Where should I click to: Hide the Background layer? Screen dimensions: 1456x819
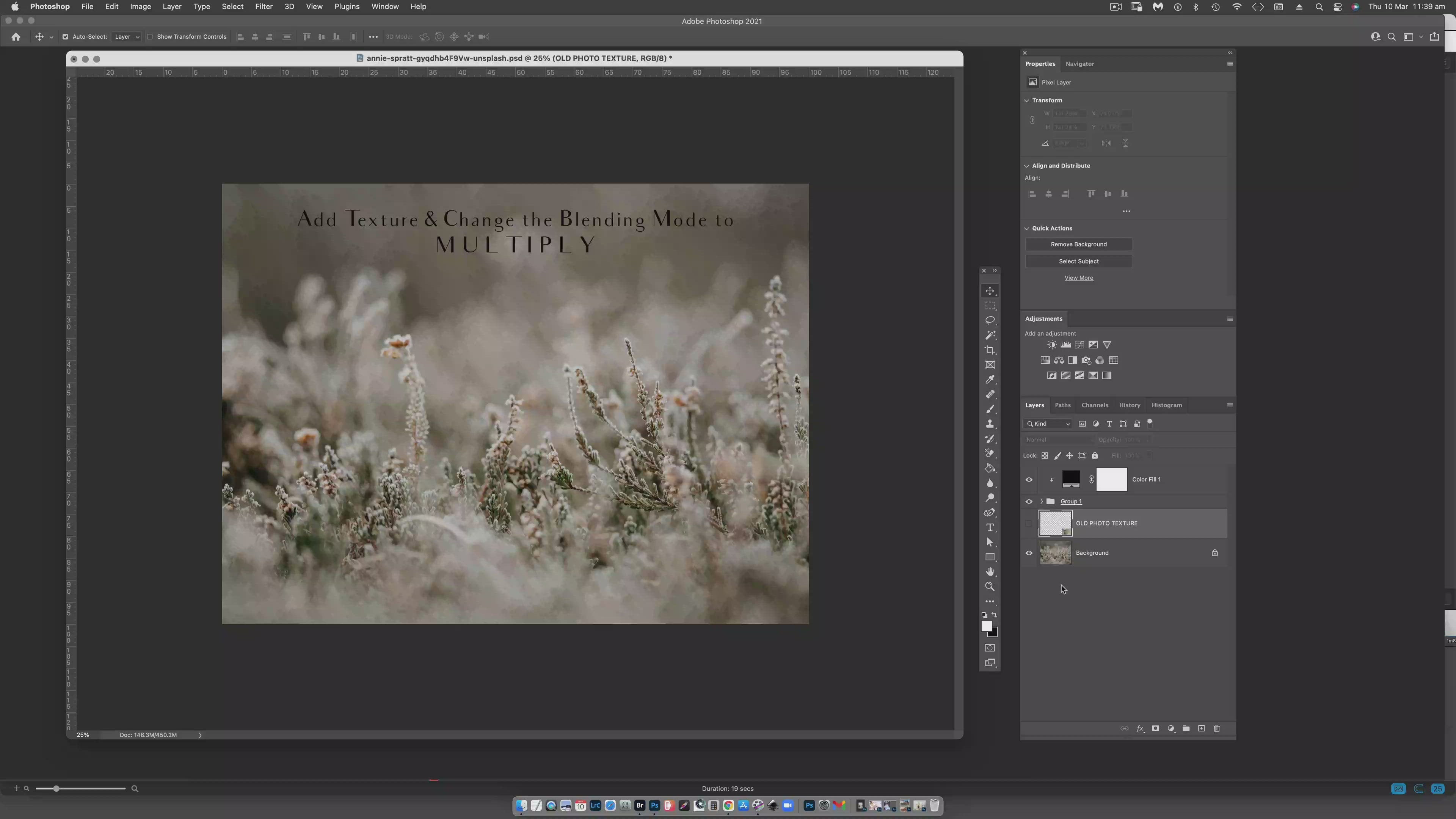pos(1029,553)
